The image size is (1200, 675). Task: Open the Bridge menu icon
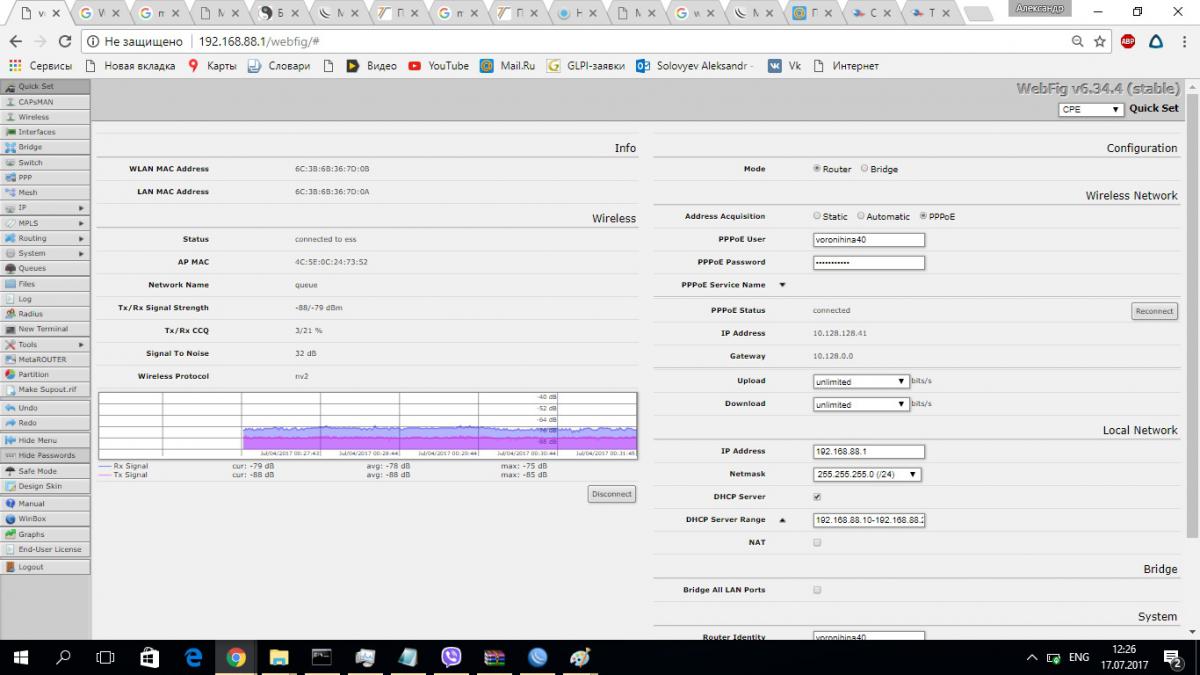pos(9,147)
